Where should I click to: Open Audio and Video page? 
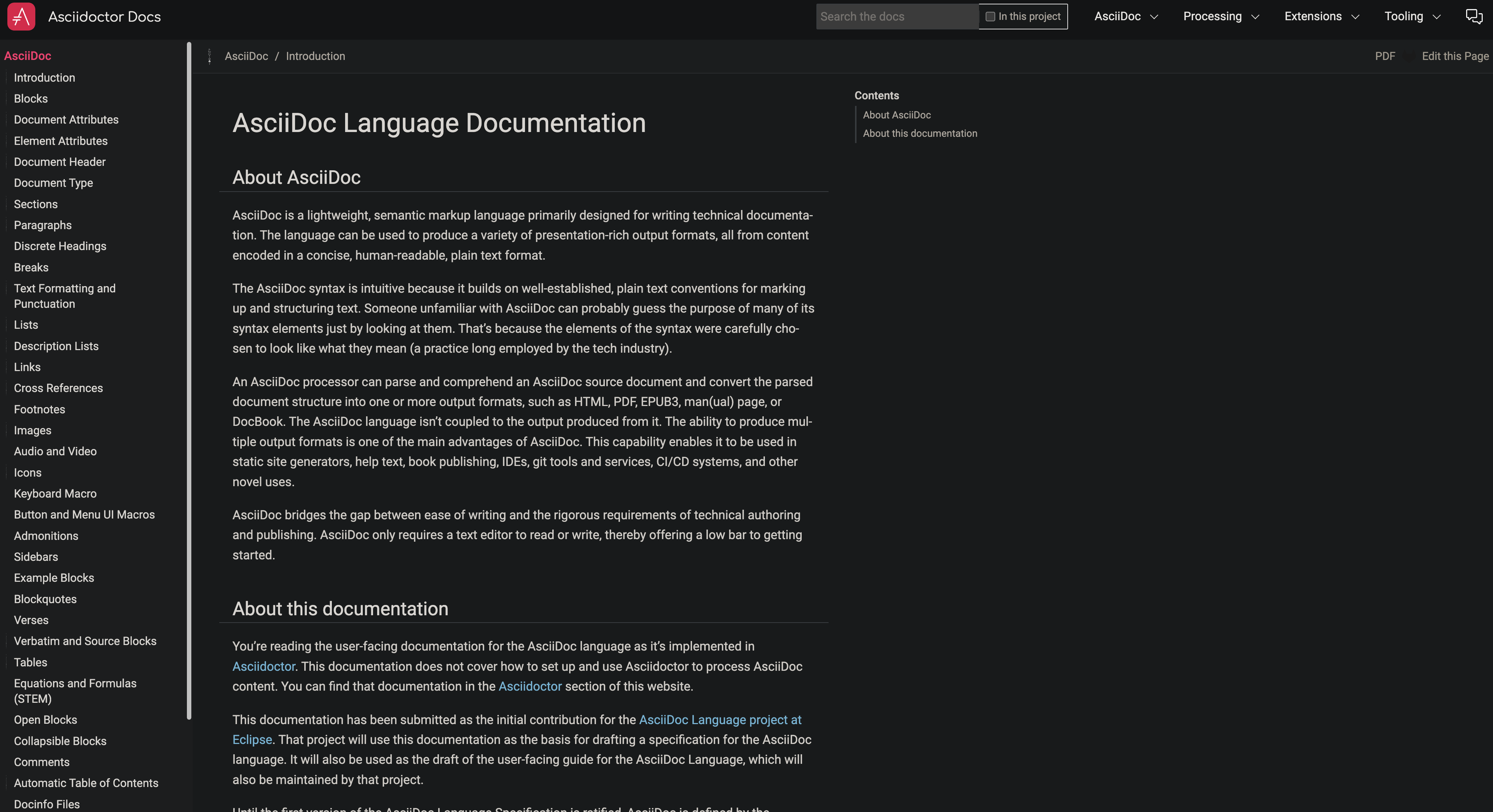tap(55, 451)
